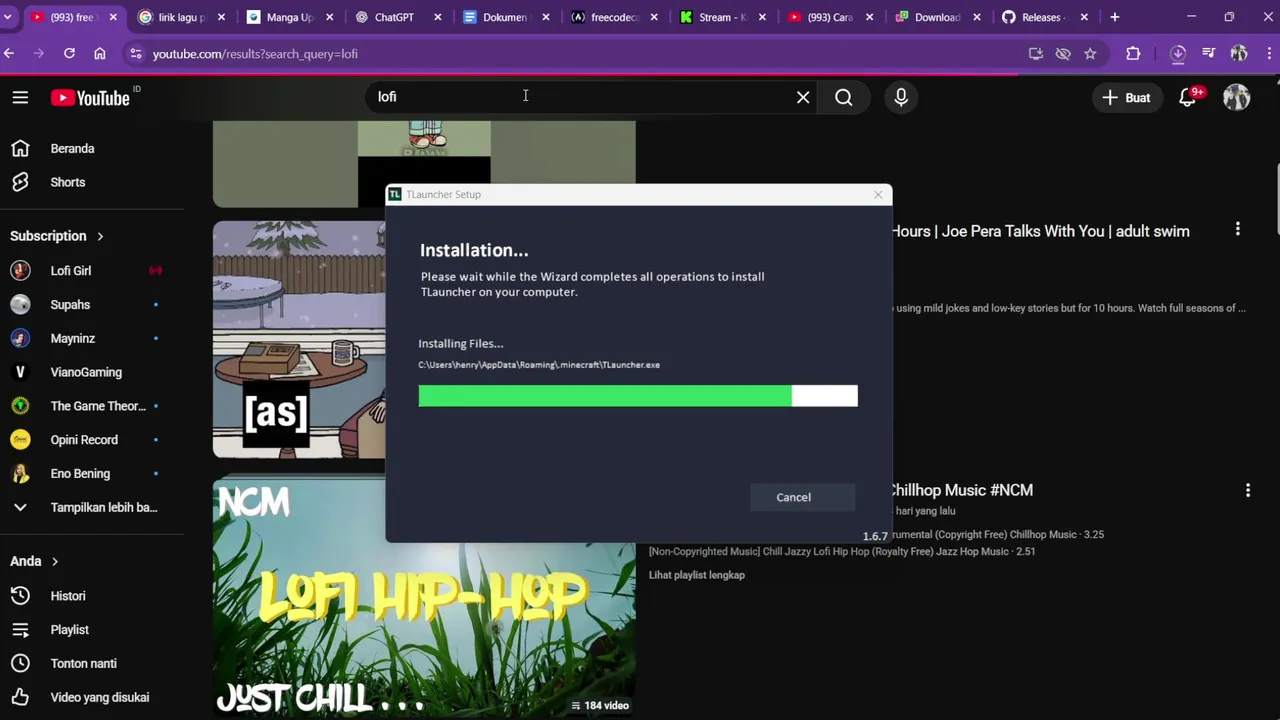Run the search with the magnifier icon

pyautogui.click(x=844, y=97)
